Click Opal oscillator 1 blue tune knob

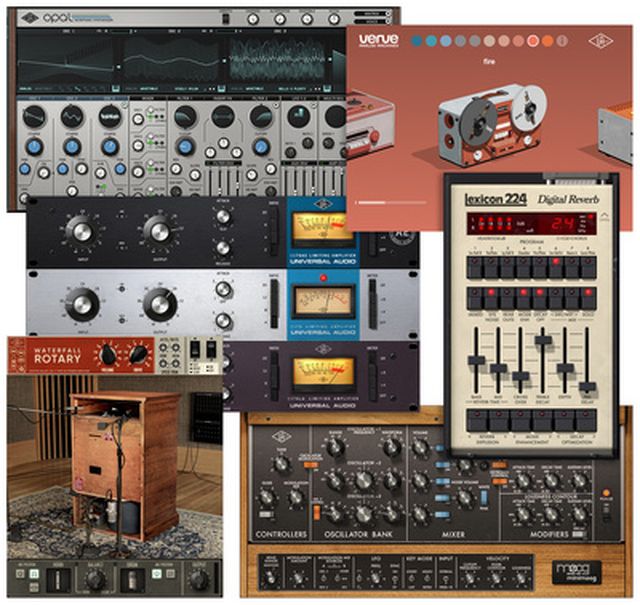point(34,147)
